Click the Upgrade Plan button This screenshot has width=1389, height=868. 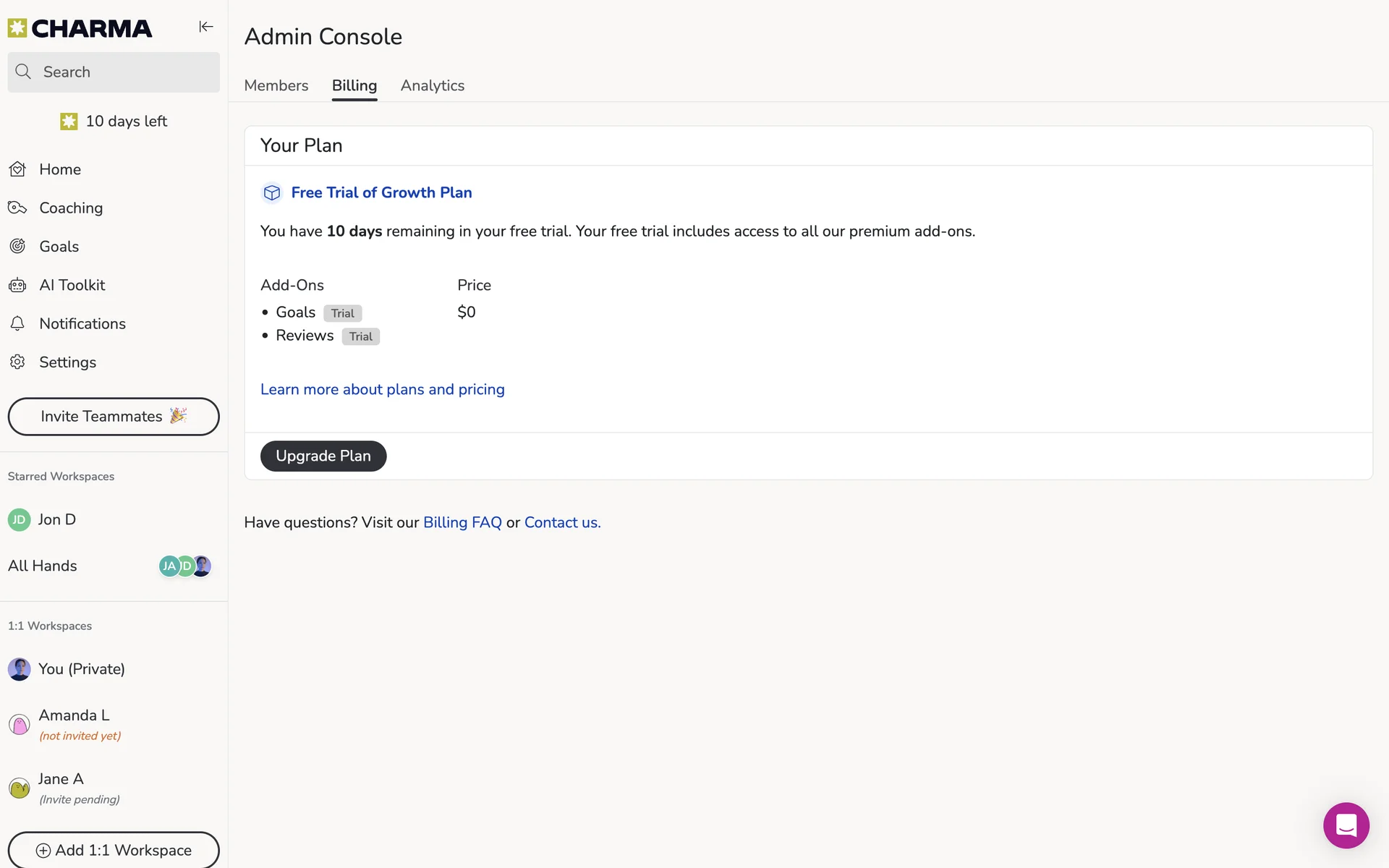click(323, 456)
